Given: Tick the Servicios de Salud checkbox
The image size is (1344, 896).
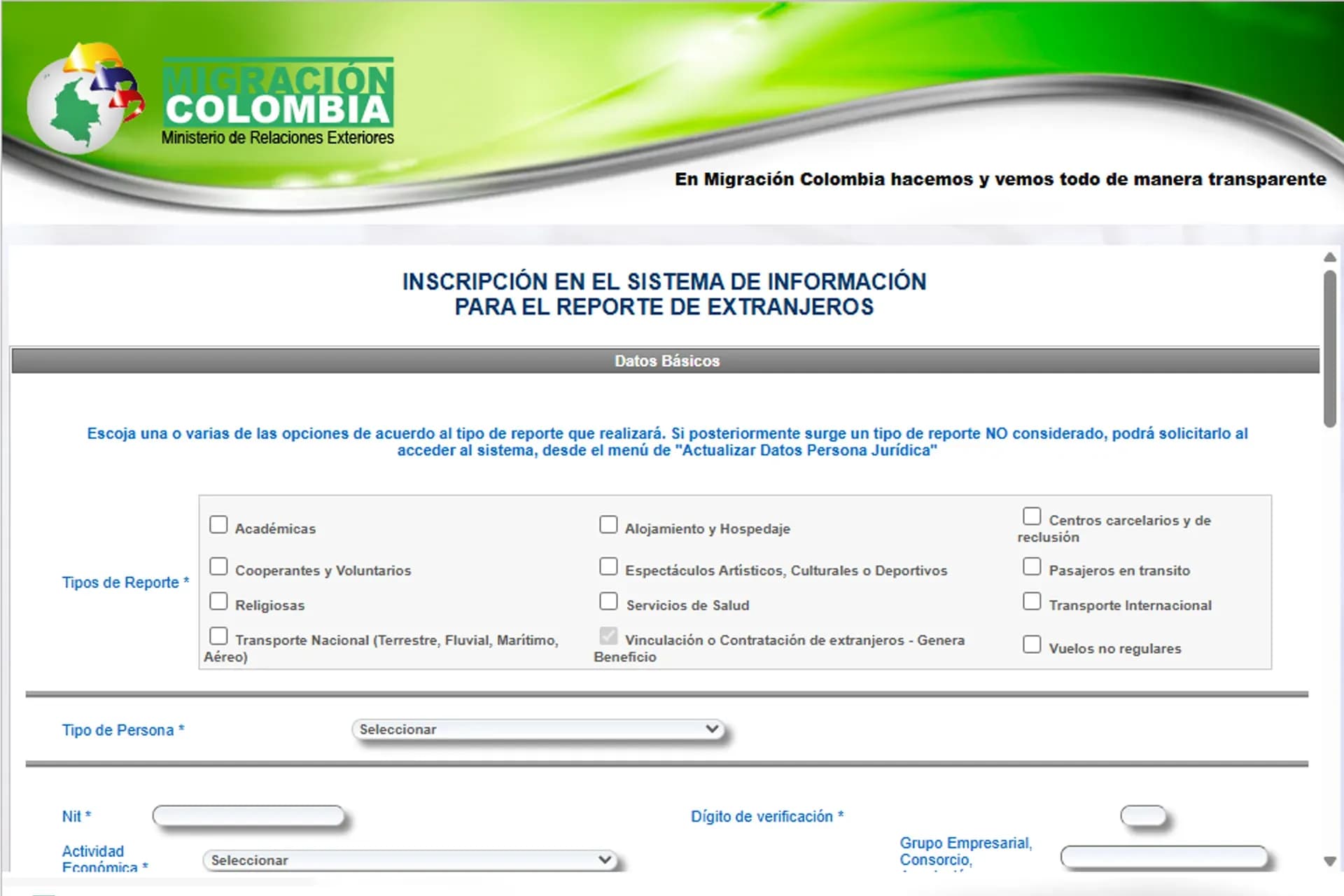Looking at the screenshot, I should pyautogui.click(x=608, y=601).
